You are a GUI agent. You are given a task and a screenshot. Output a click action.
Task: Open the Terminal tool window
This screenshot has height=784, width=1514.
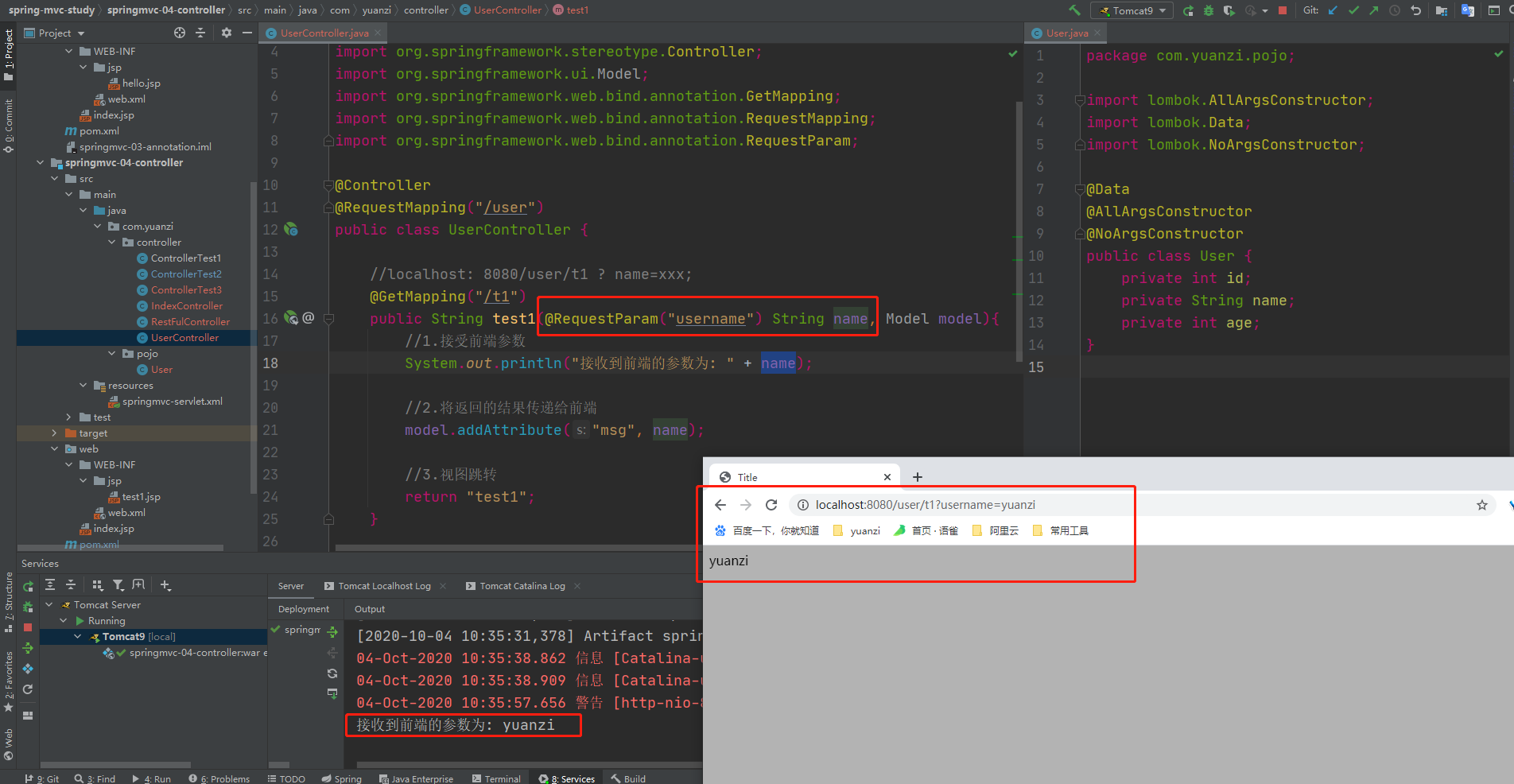click(496, 778)
